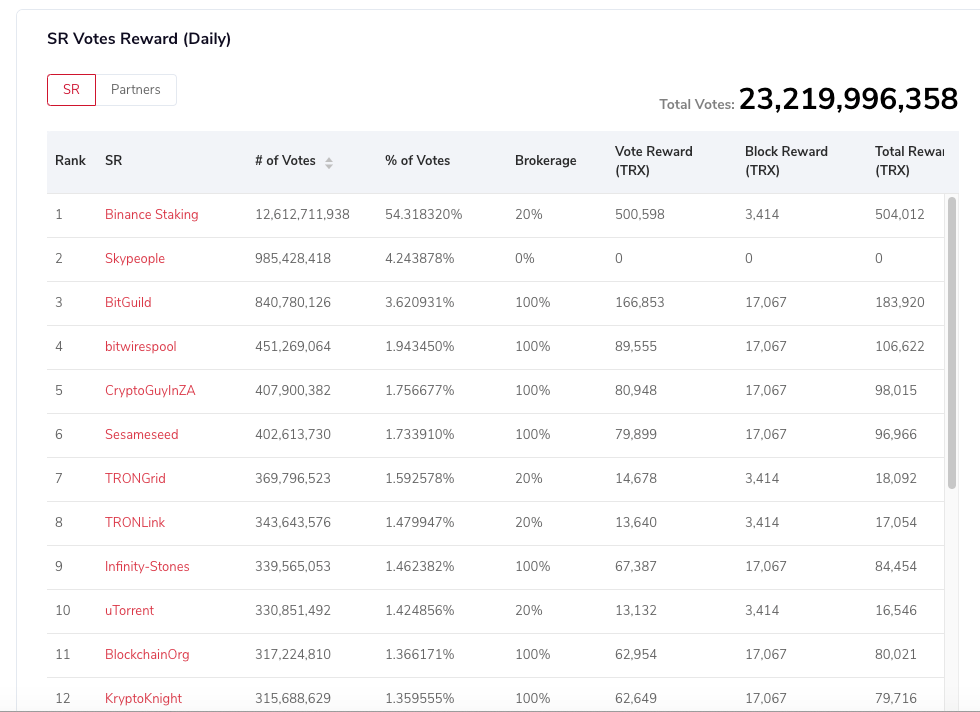Viewport: 980px width, 712px height.
Task: Select vote reward cell 79,899
Action: [x=636, y=434]
